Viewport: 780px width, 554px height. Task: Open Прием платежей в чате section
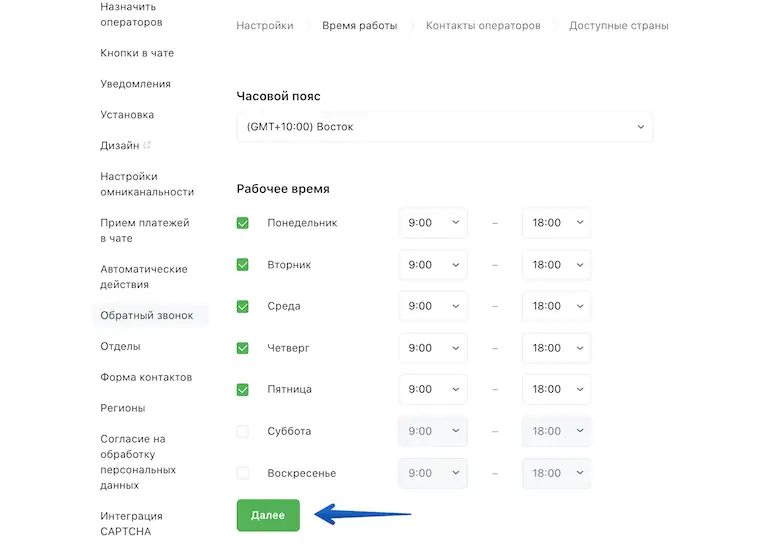(145, 230)
